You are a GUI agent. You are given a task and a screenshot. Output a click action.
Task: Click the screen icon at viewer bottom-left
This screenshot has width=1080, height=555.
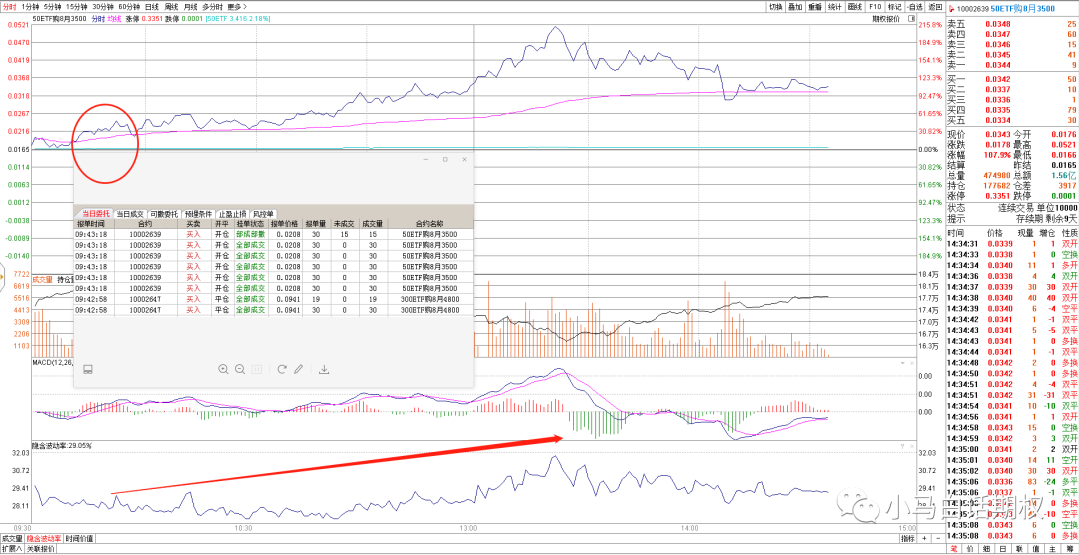coord(87,369)
